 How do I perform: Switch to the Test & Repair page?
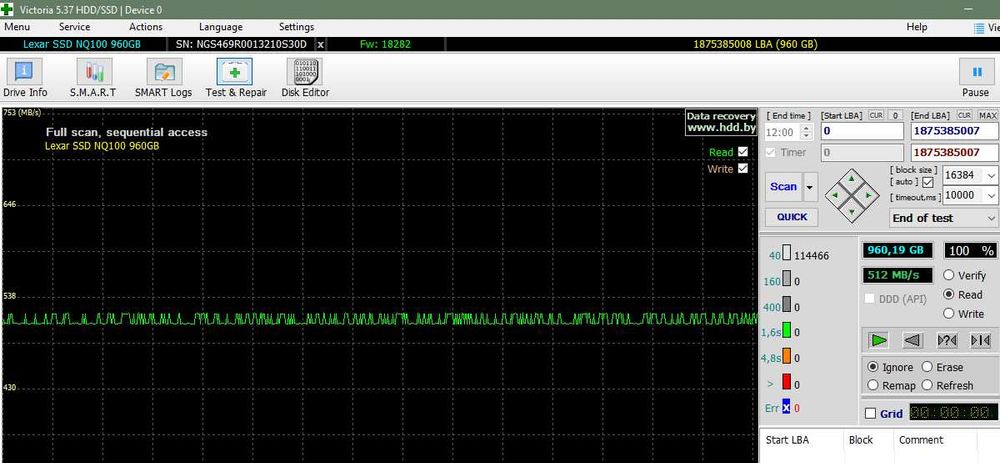click(235, 78)
